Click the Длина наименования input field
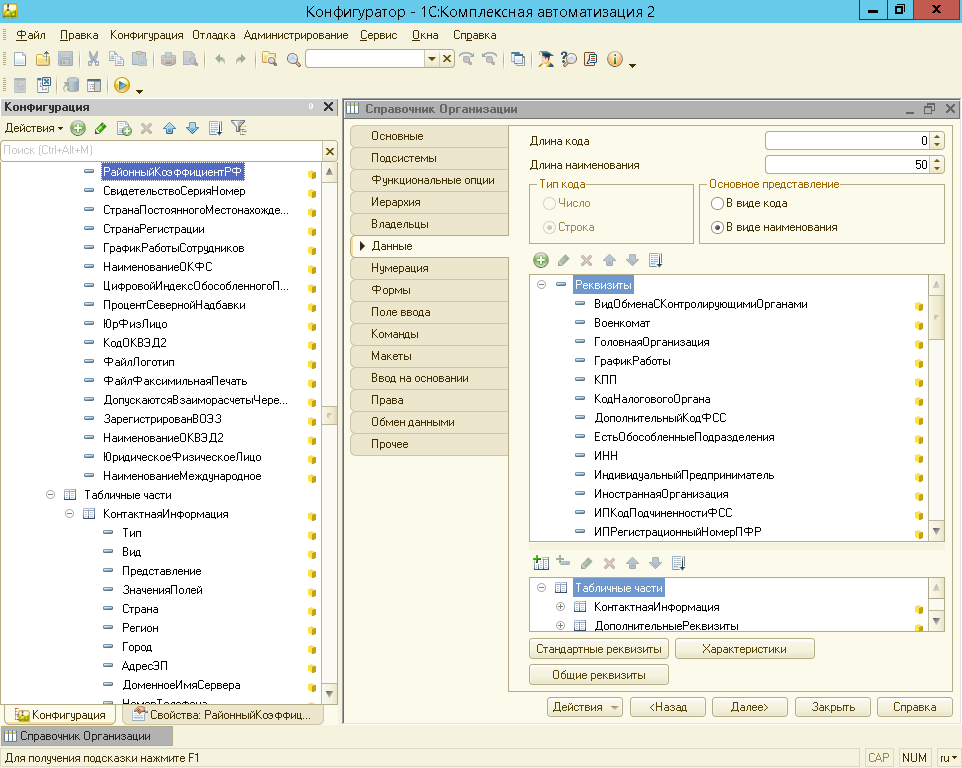 848,164
